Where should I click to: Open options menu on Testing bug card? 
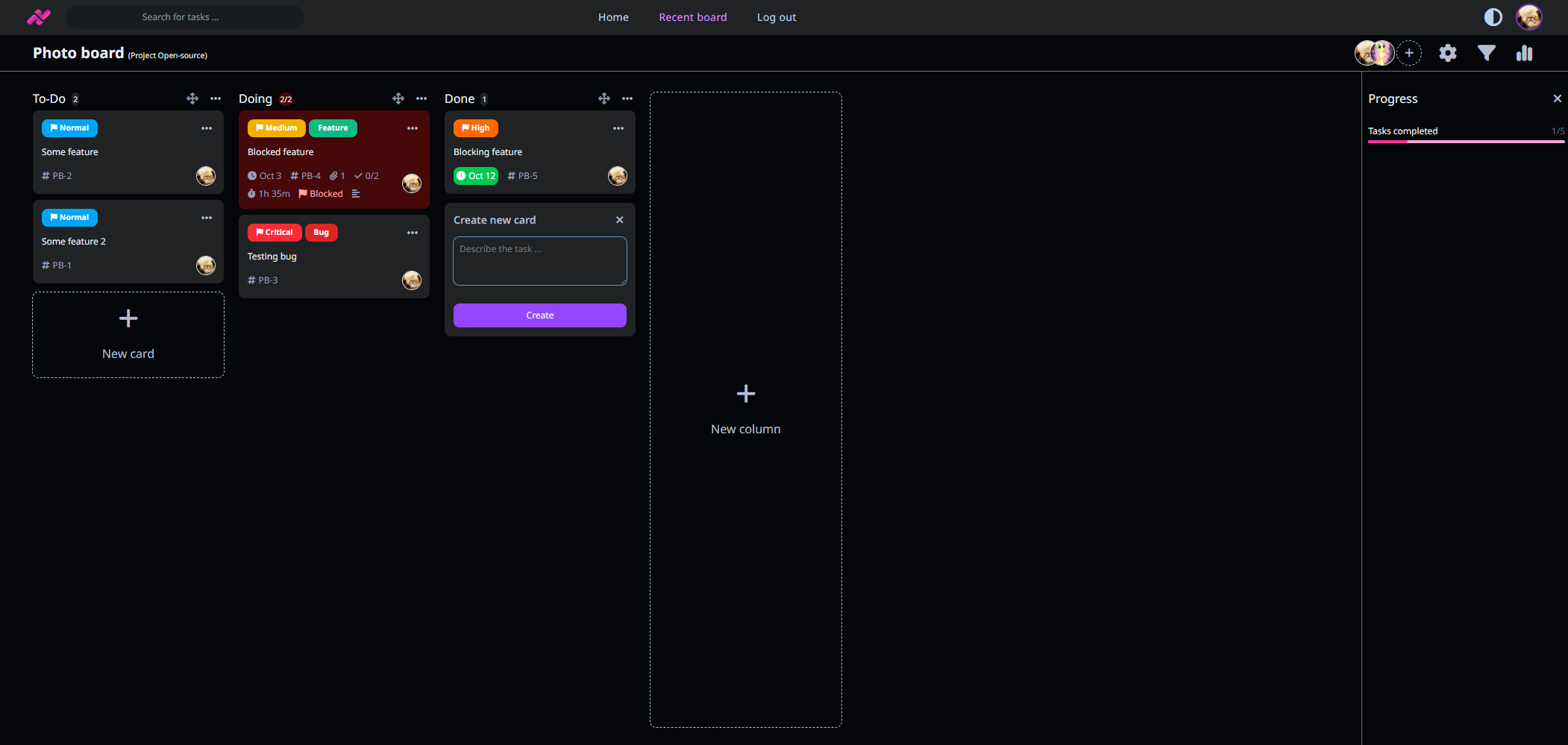(413, 233)
